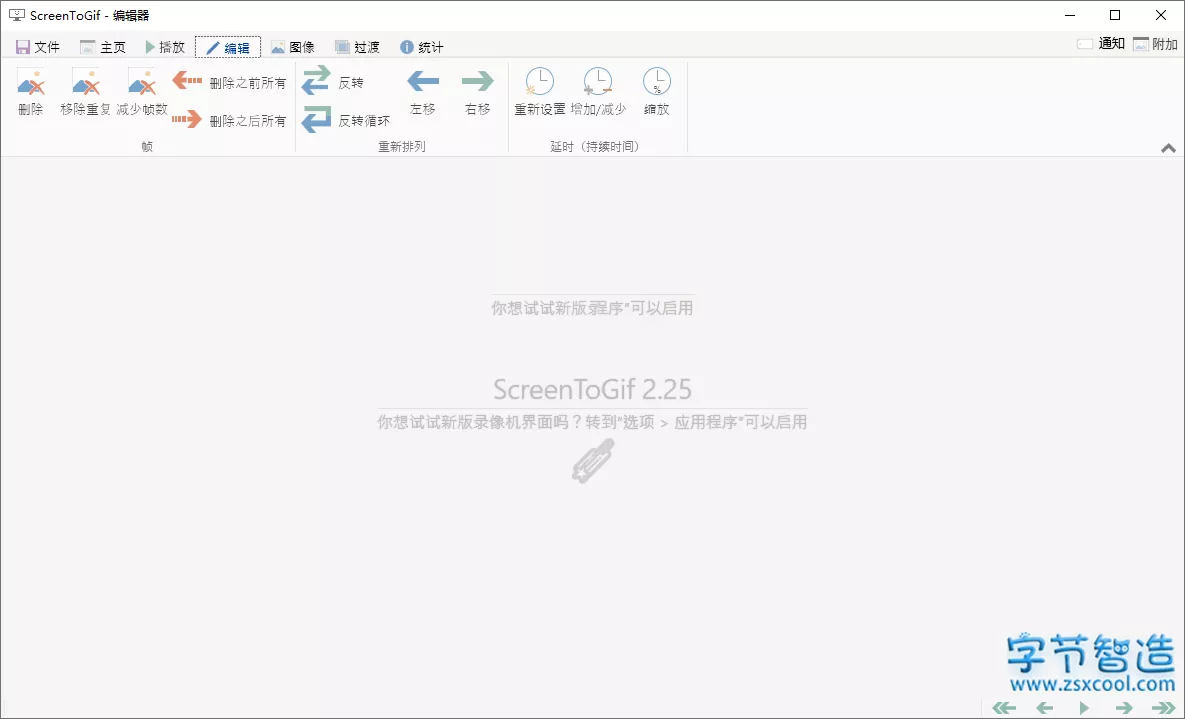Viewport: 1185px width, 719px height.
Task: Click the 左移 arrow icon
Action: click(423, 81)
